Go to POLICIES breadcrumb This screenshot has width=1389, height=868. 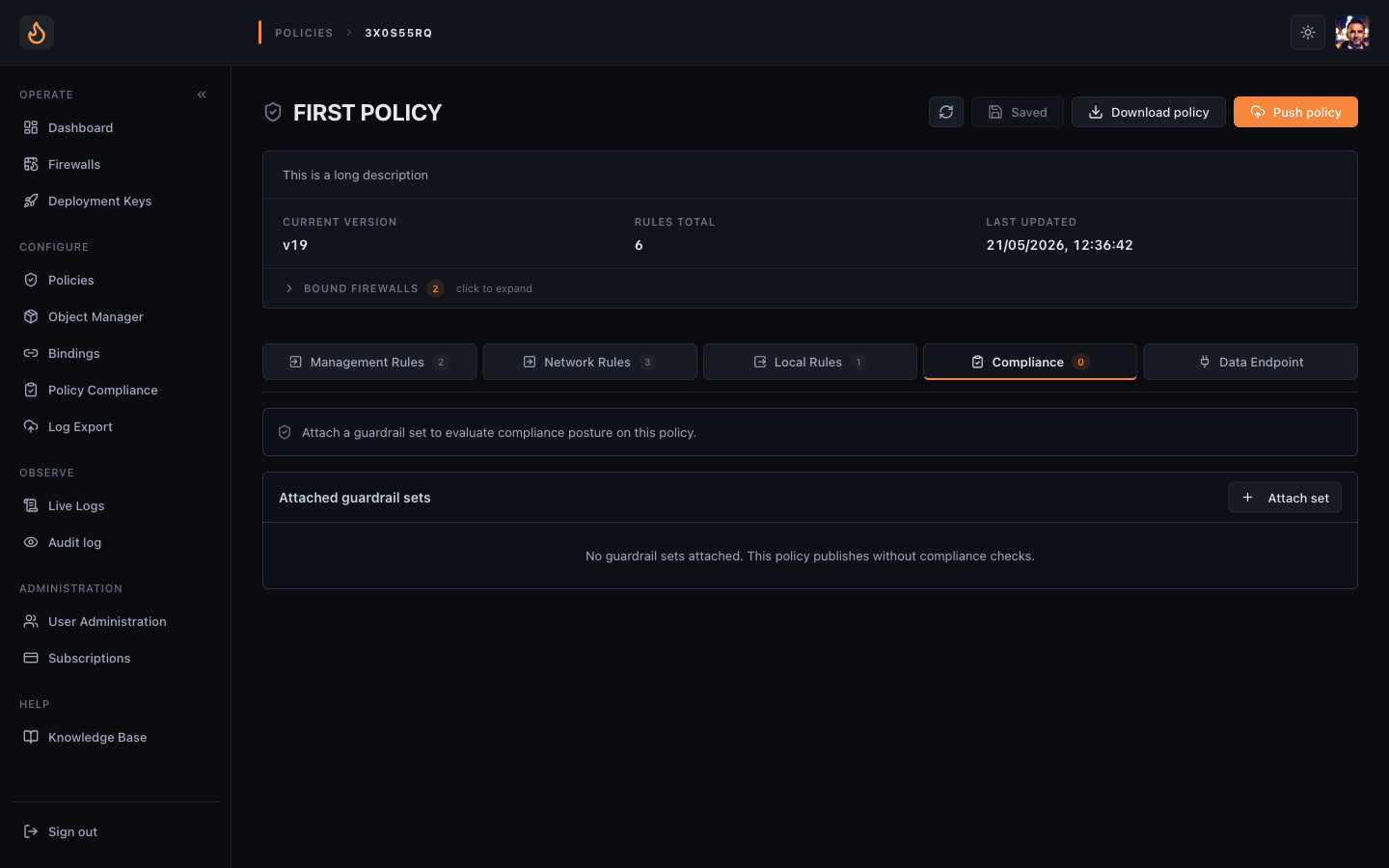[x=304, y=33]
